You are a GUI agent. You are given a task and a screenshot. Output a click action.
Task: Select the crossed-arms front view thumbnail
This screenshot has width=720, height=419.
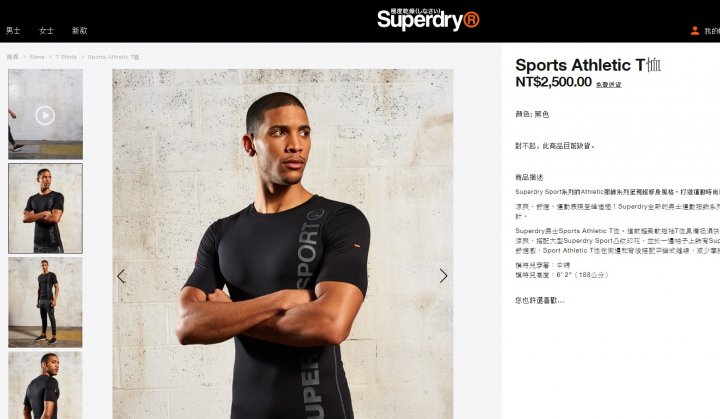(45, 208)
